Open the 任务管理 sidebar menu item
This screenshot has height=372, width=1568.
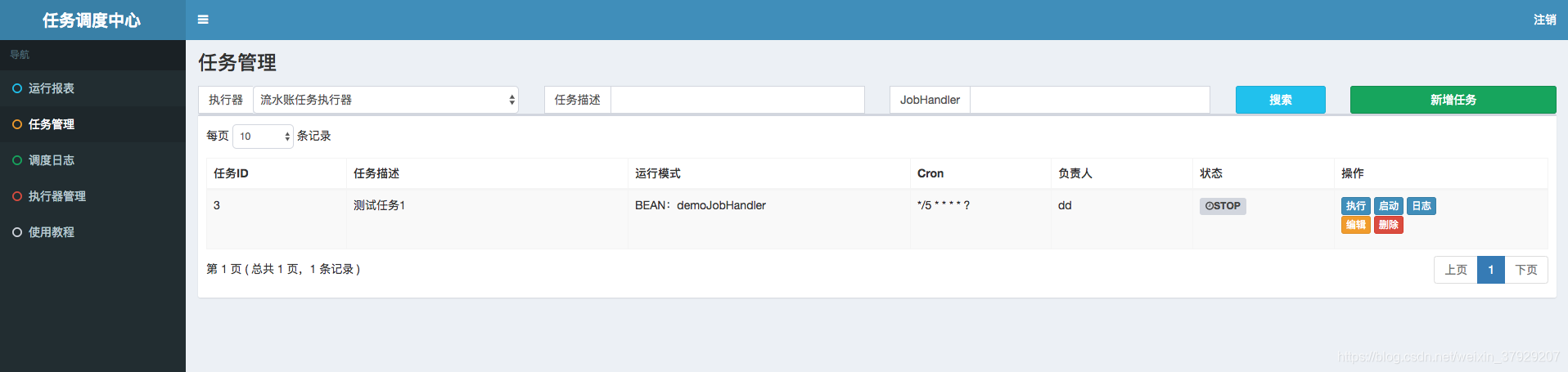pyautogui.click(x=92, y=124)
